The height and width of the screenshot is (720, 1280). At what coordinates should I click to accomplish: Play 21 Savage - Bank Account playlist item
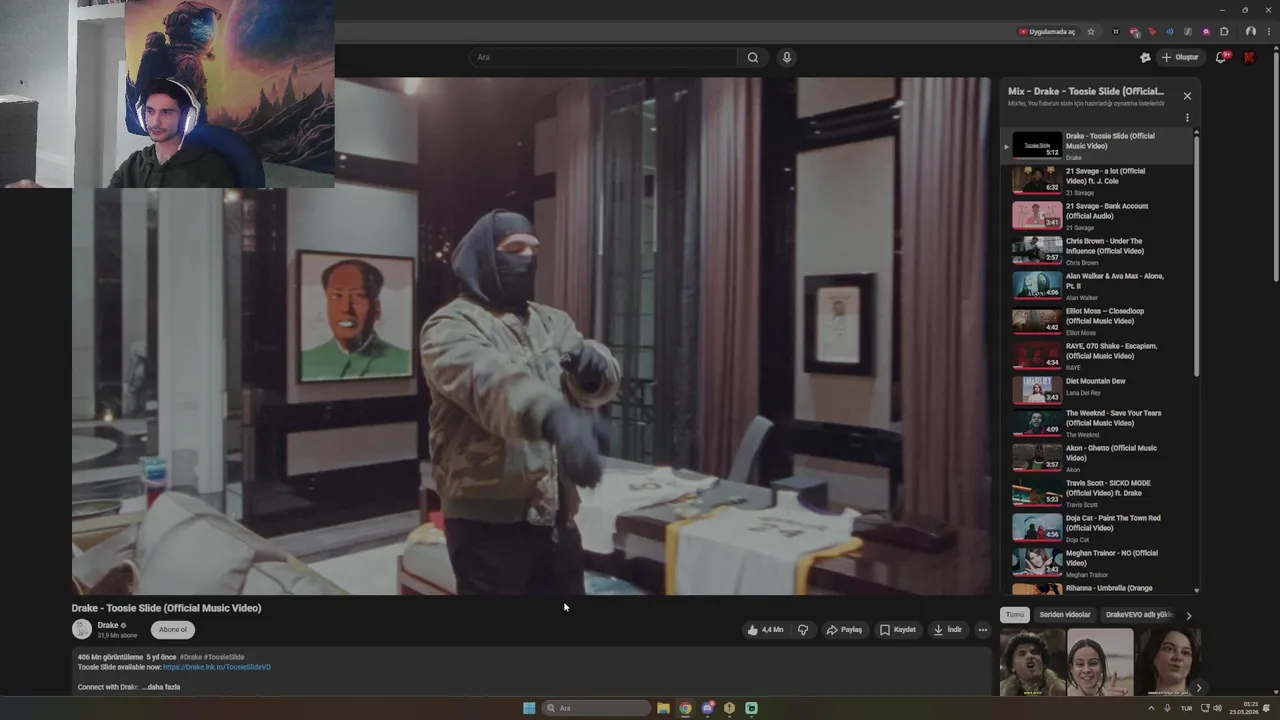click(1097, 215)
